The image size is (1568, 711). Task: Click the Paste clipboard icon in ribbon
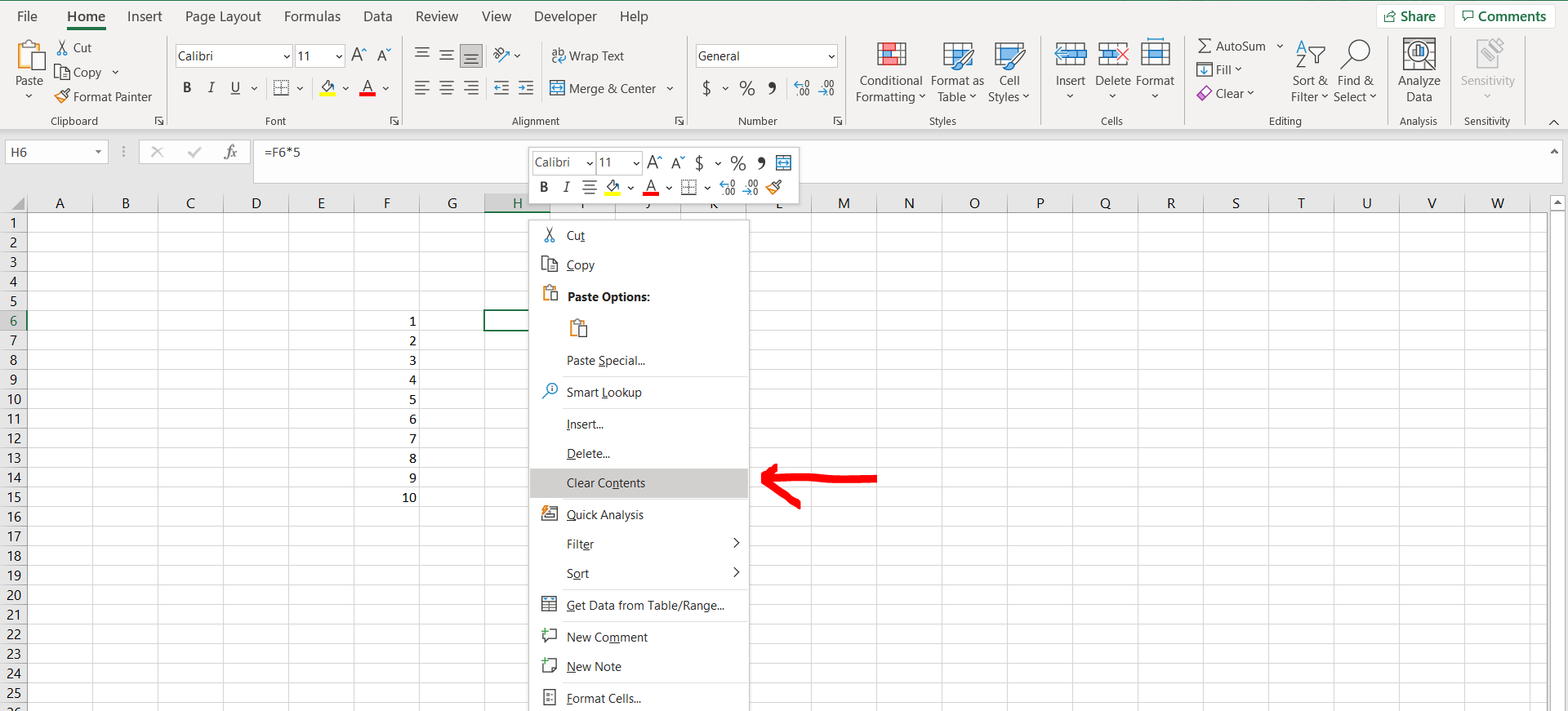pos(30,56)
